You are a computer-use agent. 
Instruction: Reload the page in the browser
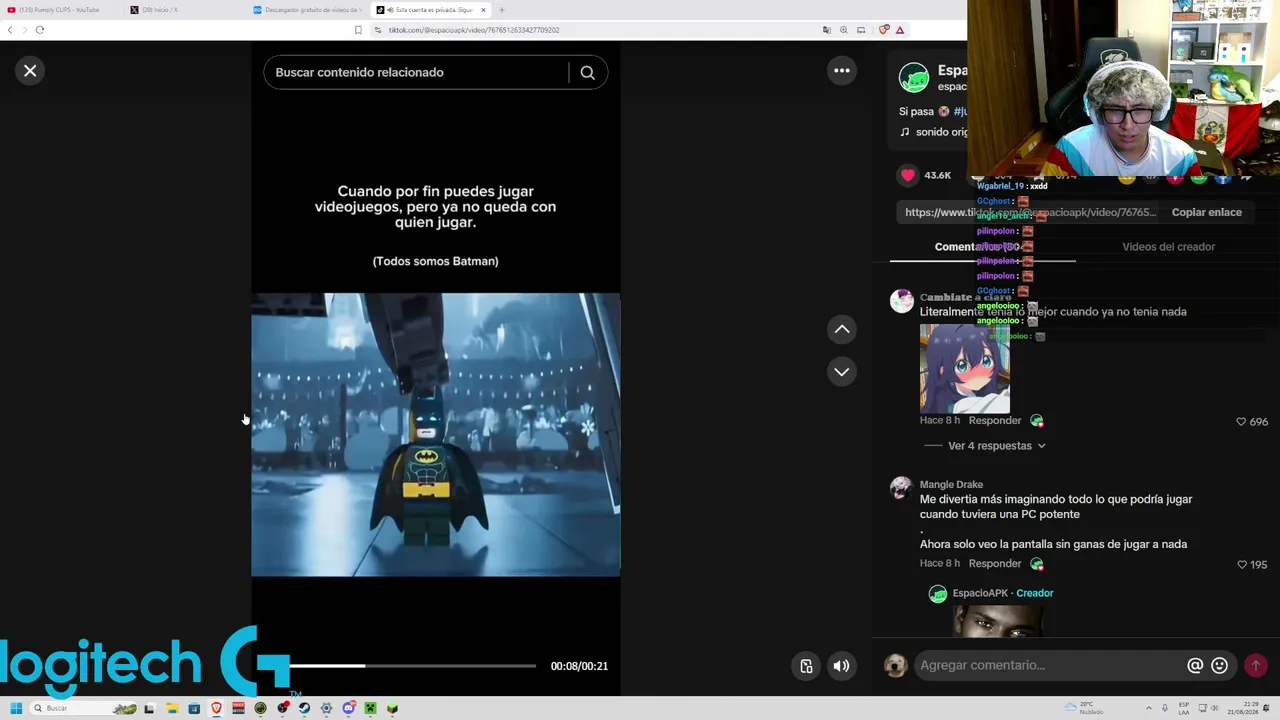click(40, 30)
